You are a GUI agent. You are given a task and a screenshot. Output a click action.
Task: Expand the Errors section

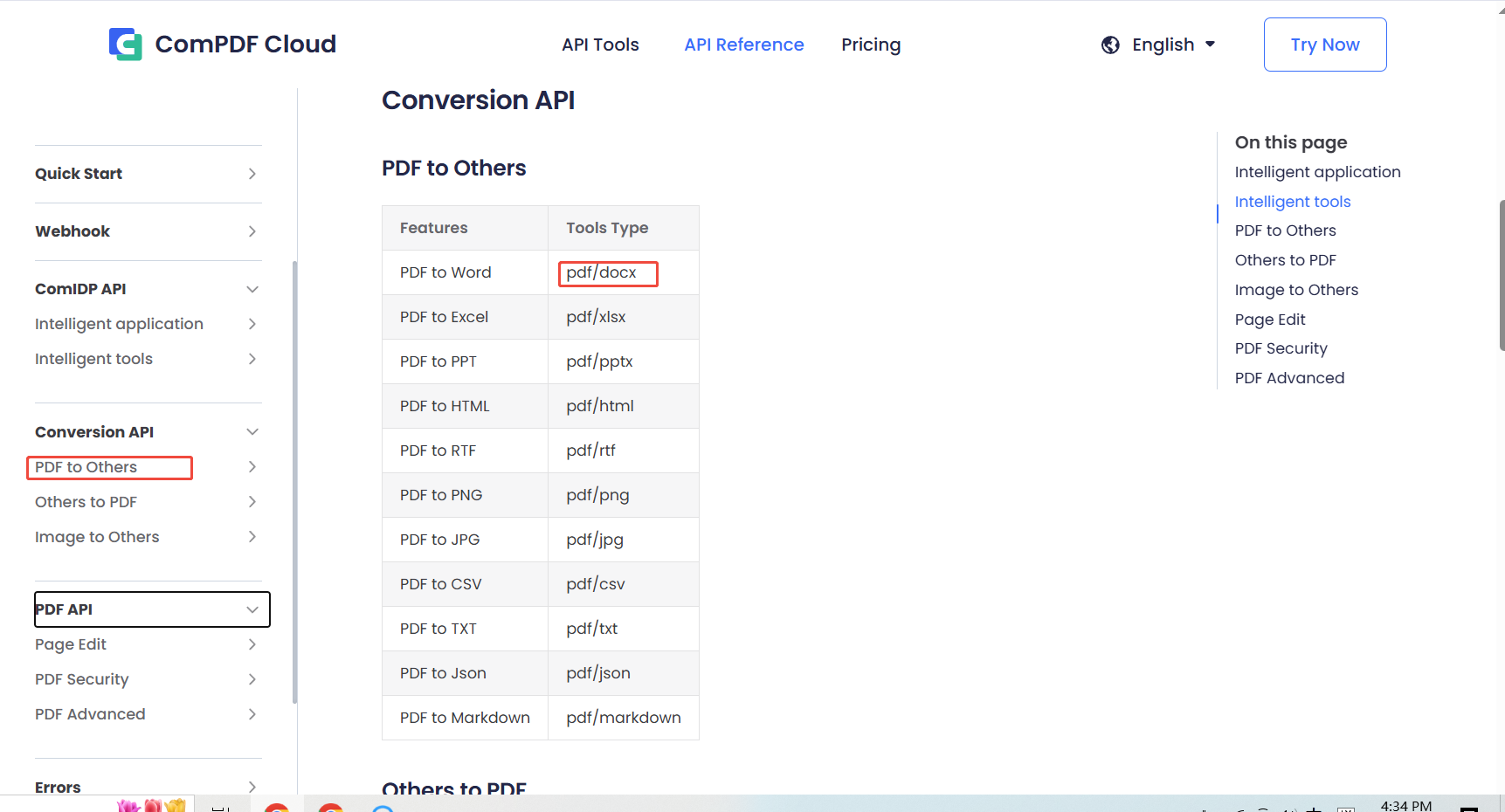pos(252,785)
